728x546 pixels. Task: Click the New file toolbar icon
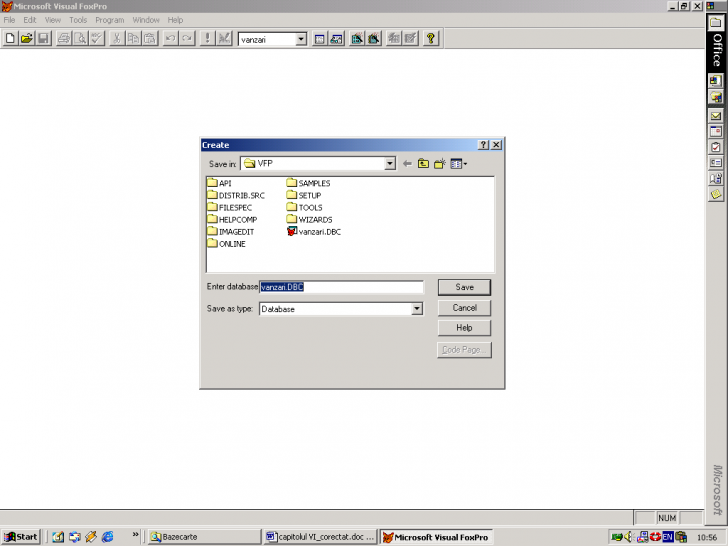tap(10, 39)
